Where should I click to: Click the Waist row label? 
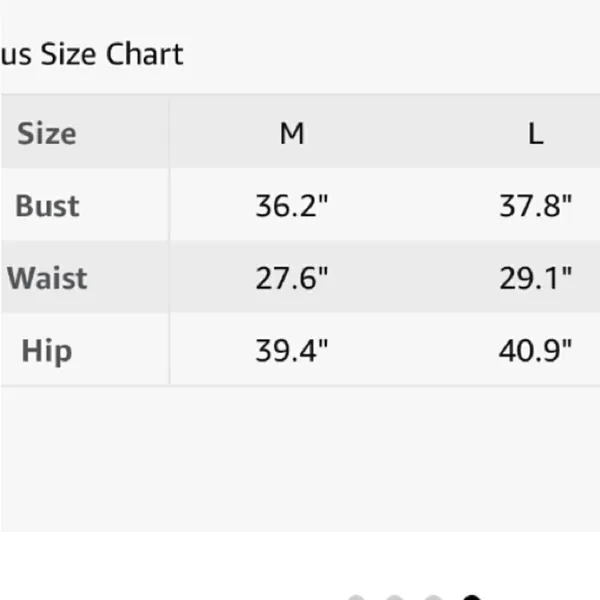pyautogui.click(x=47, y=278)
